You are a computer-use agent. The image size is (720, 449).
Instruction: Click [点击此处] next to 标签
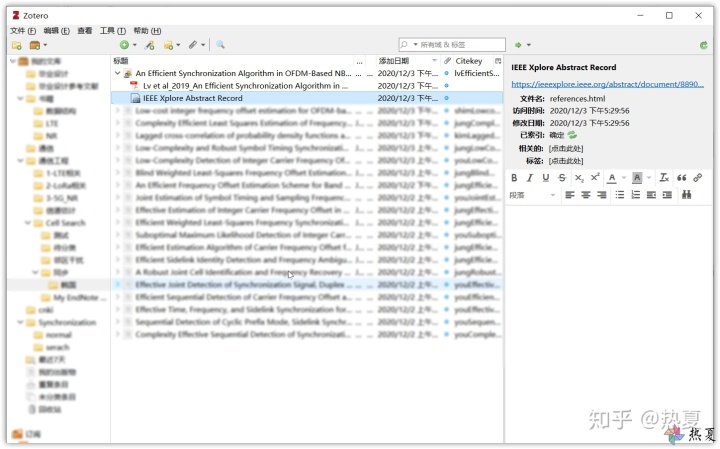coord(566,161)
